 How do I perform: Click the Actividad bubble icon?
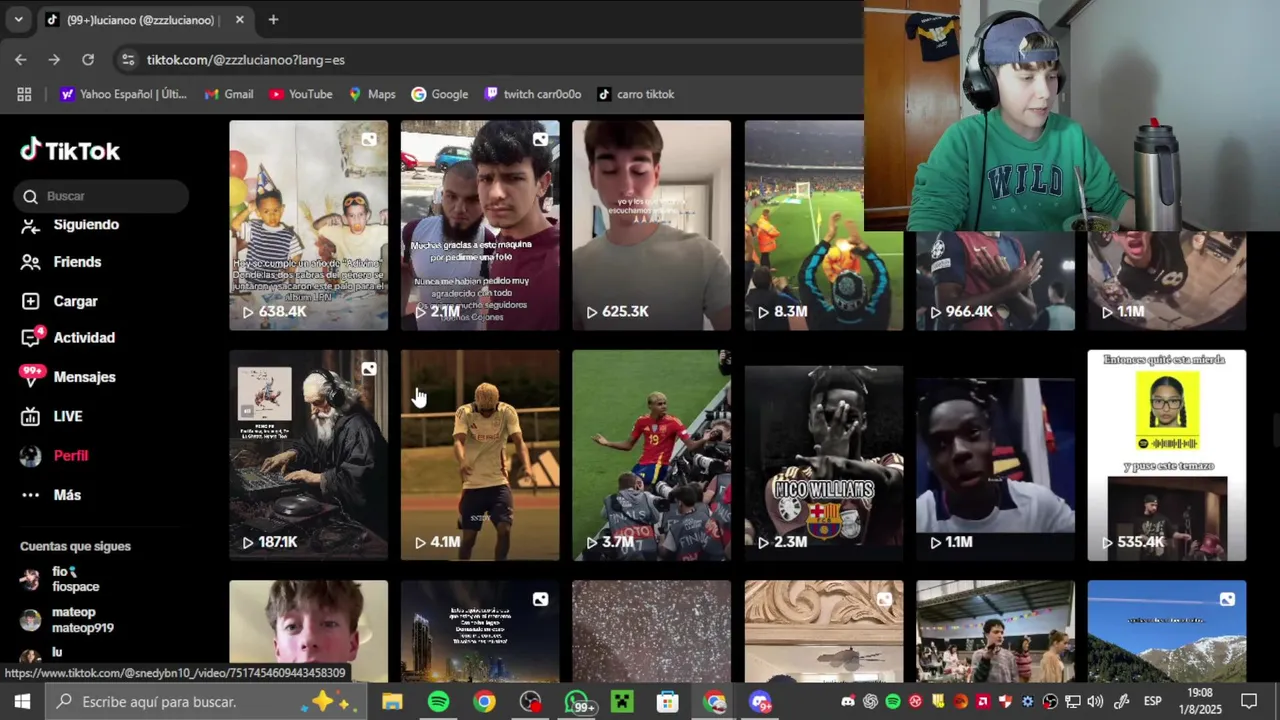(31, 338)
